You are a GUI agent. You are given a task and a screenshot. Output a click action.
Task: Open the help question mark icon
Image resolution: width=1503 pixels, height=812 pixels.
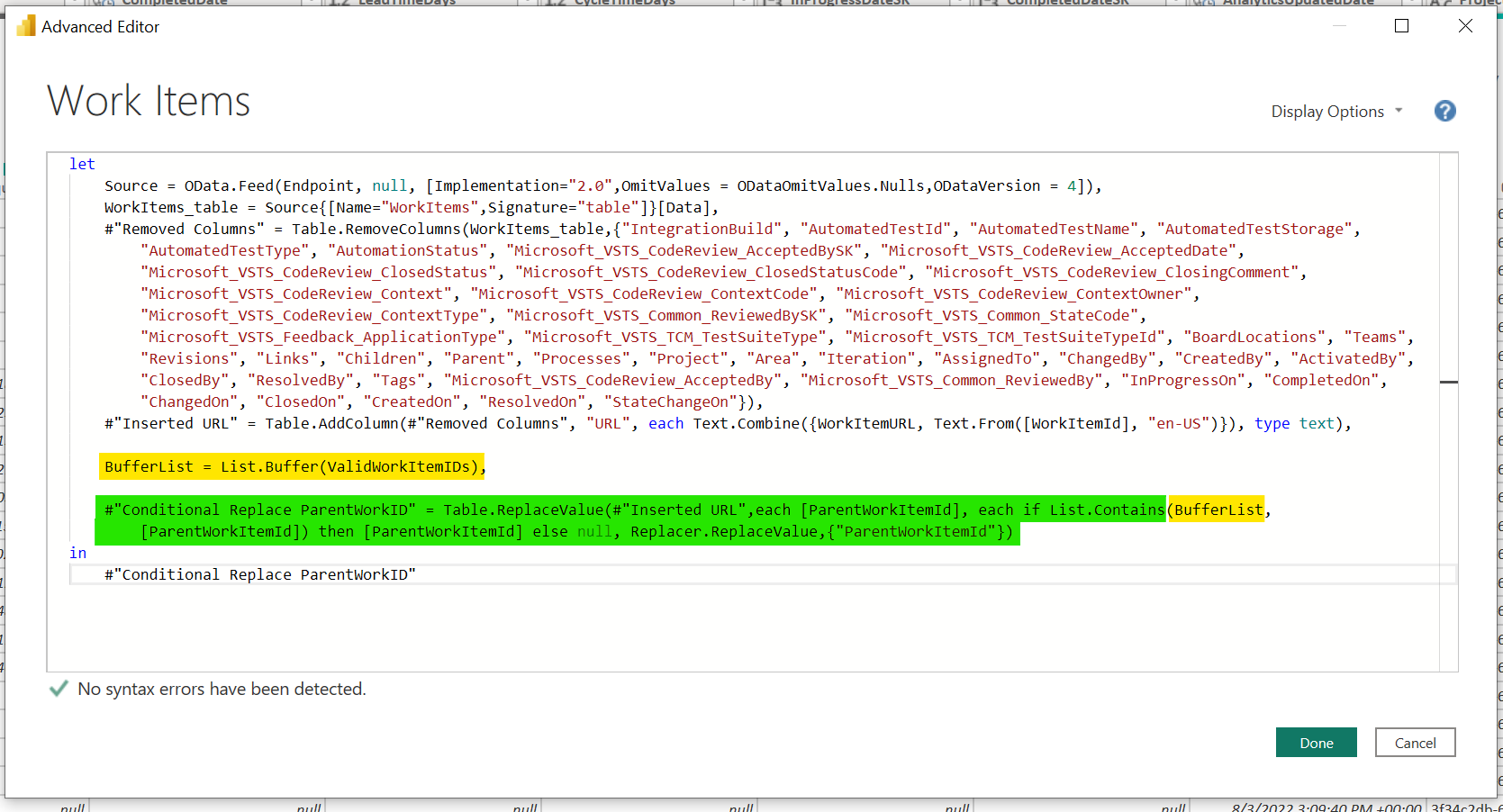pyautogui.click(x=1444, y=111)
